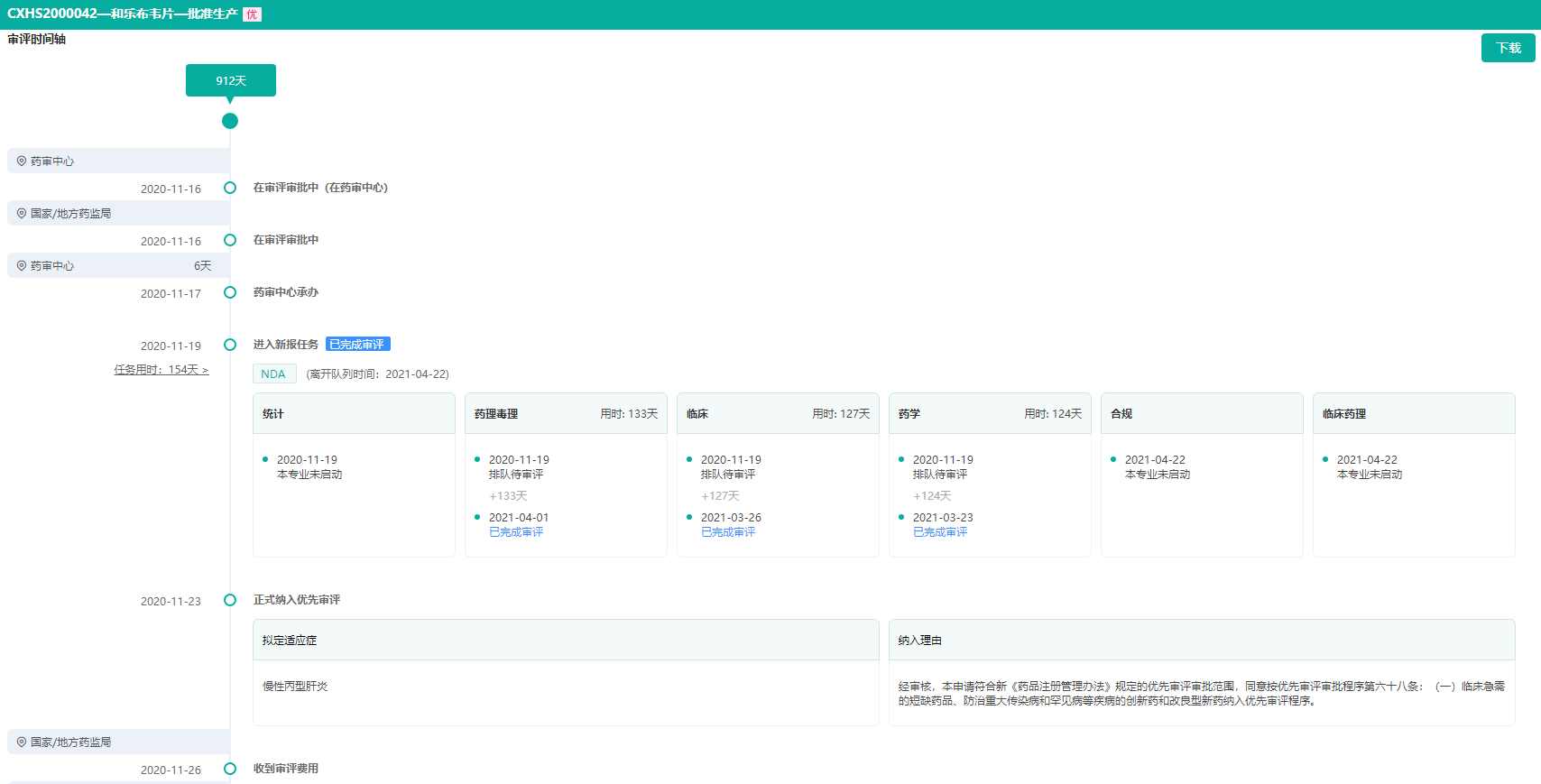1541x784 pixels.
Task: Click the location pin icon beside bottom 国家/地方药监局
Action: pyautogui.click(x=22, y=742)
